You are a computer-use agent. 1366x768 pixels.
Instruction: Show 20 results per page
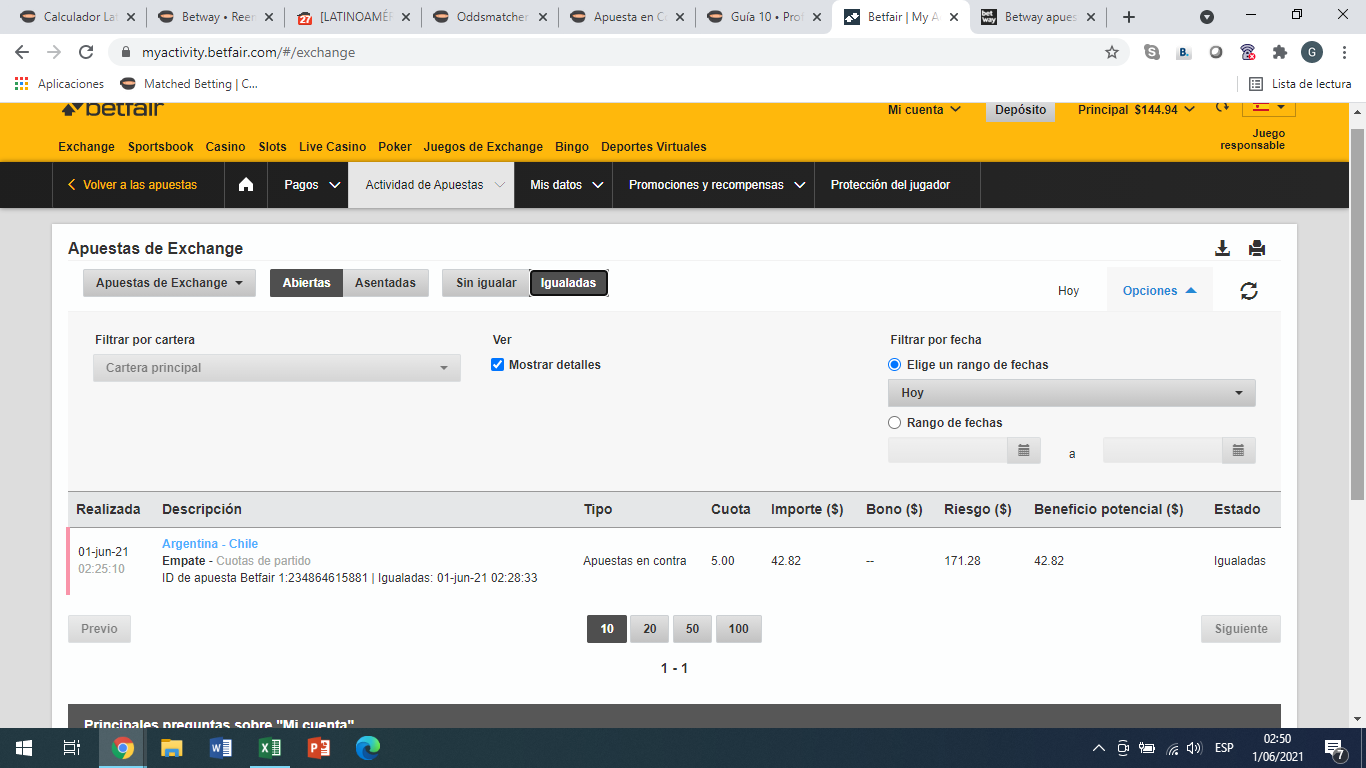point(649,629)
